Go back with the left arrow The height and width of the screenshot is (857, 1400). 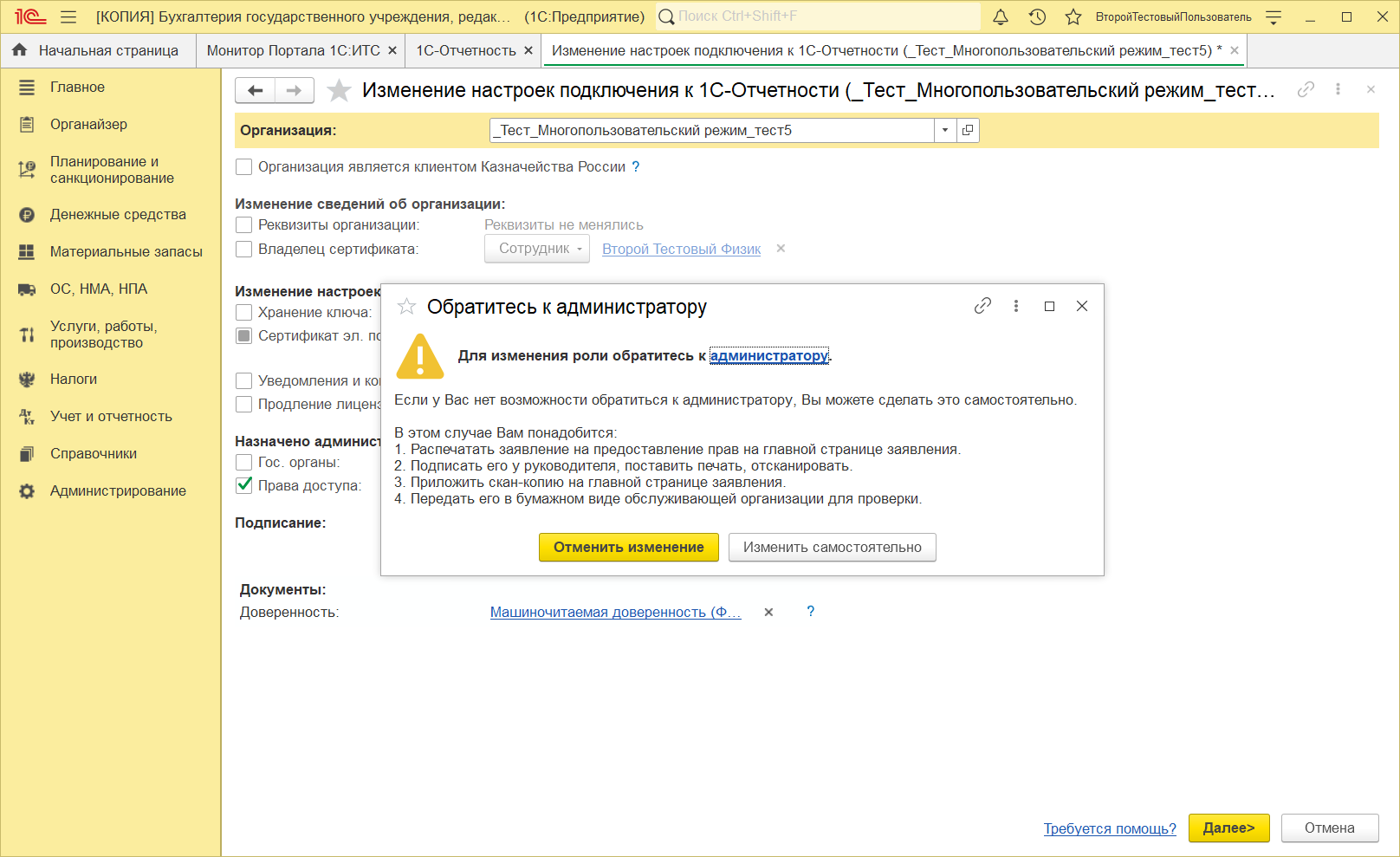[x=255, y=90]
